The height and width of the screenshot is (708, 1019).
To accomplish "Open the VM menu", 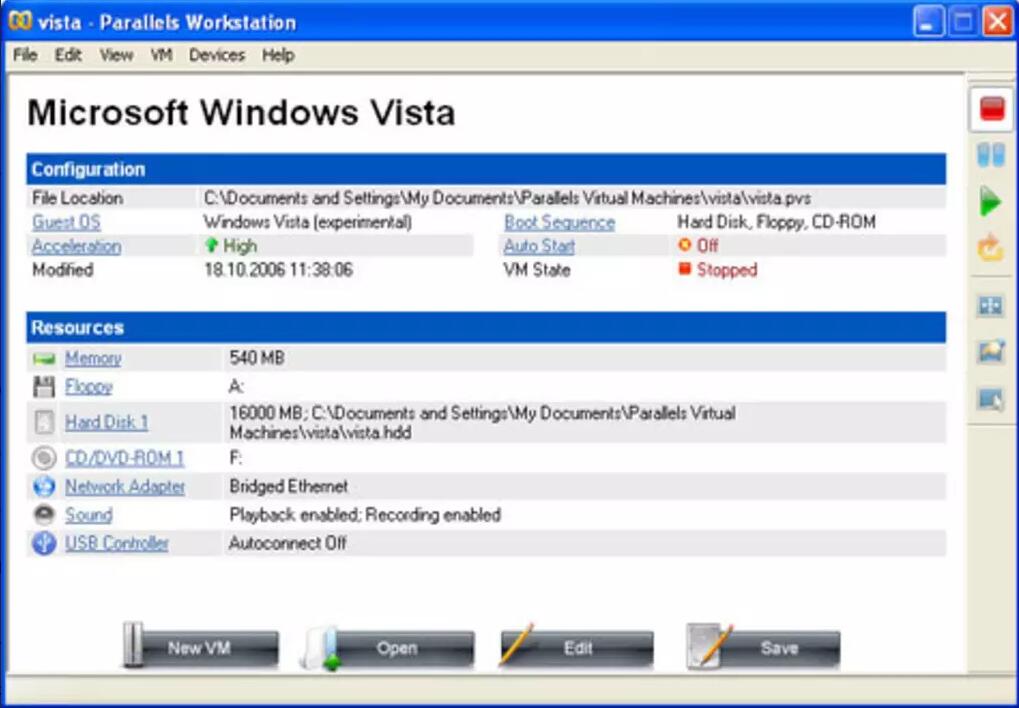I will 161,55.
